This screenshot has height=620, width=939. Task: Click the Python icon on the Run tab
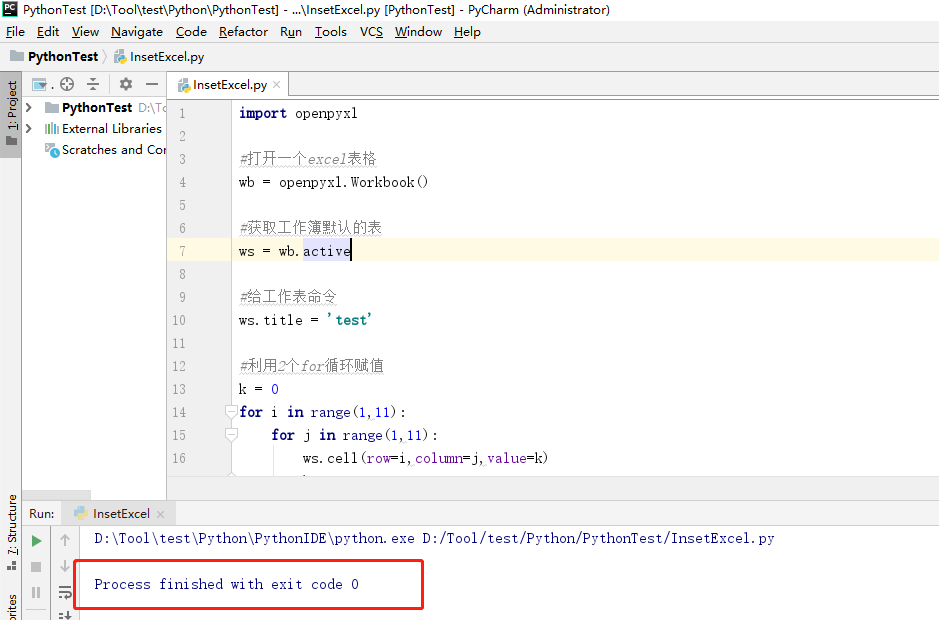click(x=78, y=512)
